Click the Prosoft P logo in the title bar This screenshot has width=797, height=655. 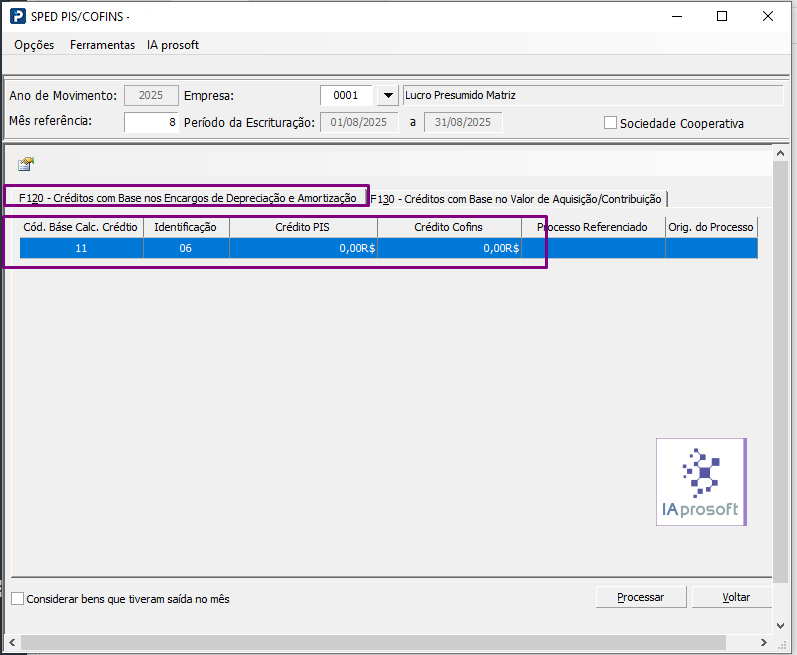click(18, 16)
